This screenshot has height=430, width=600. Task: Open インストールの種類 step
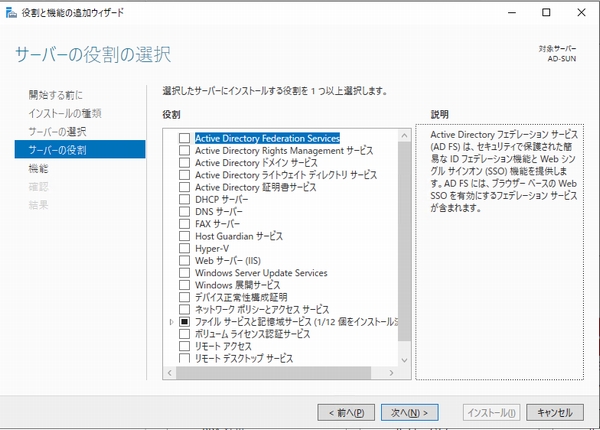[65, 113]
